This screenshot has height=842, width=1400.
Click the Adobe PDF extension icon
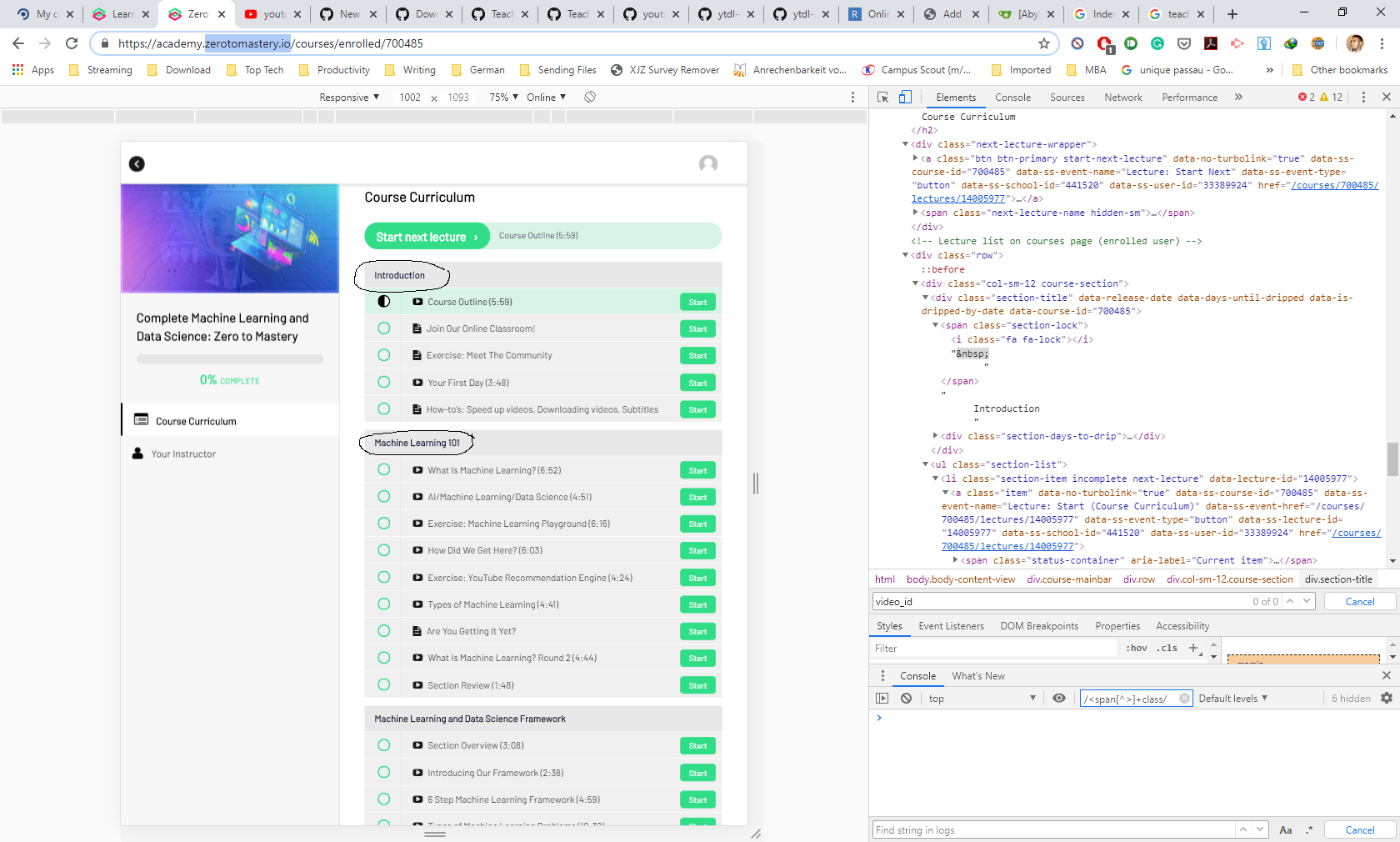1211,43
